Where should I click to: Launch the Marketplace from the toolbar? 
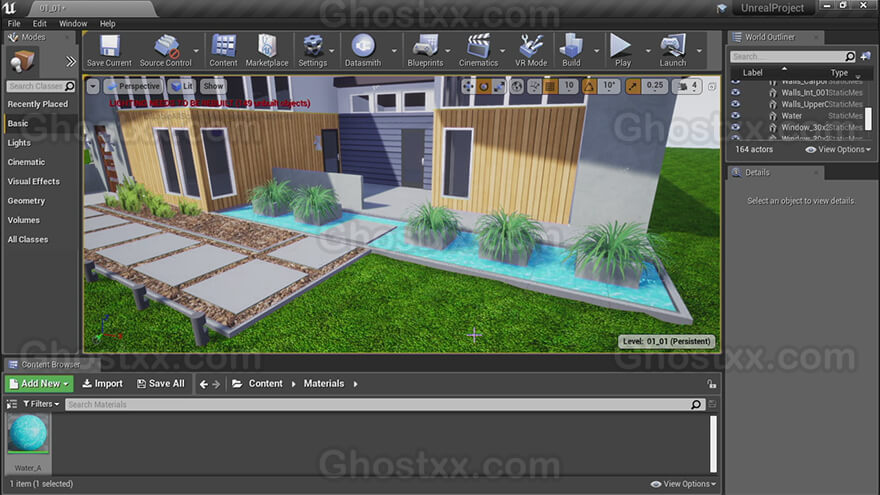tap(267, 51)
